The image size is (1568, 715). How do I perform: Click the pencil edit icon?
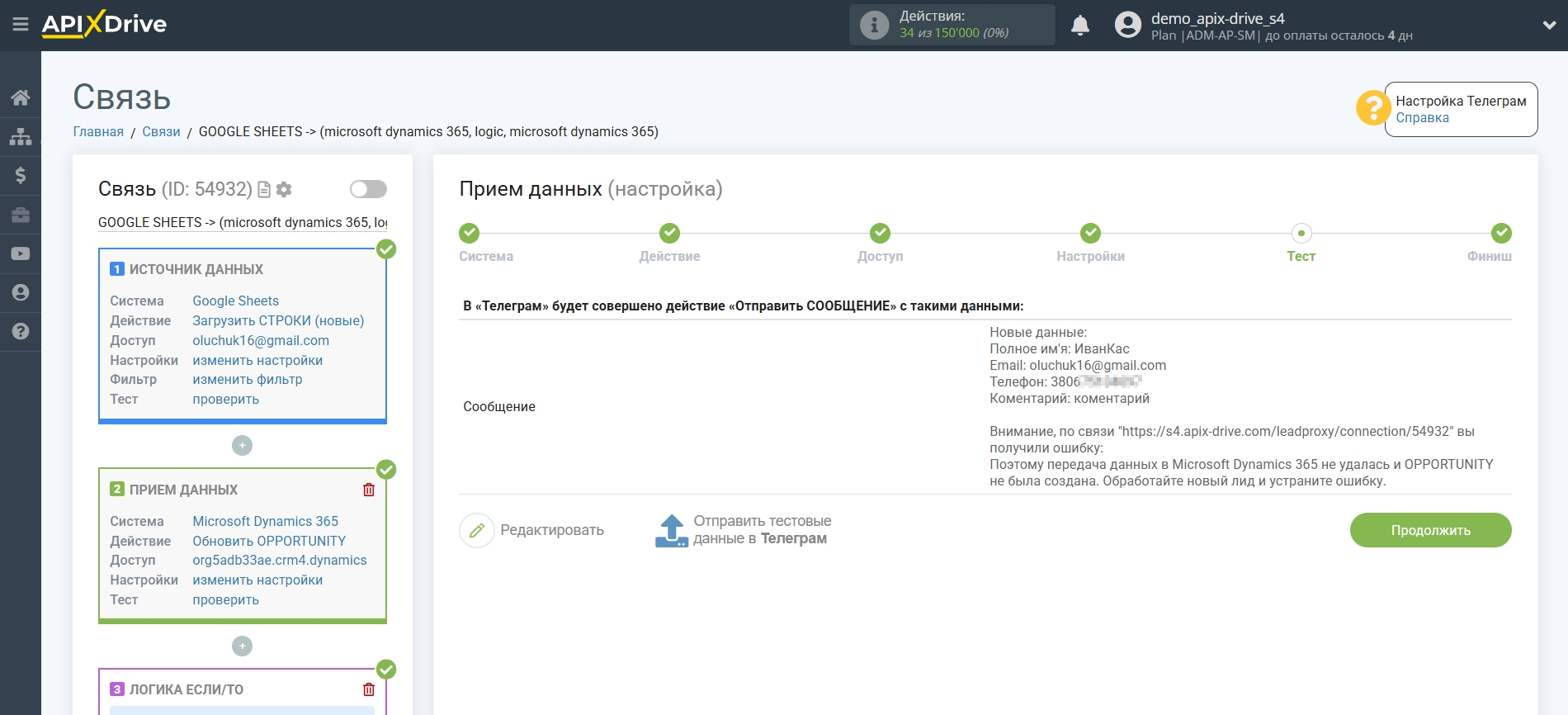(x=477, y=530)
